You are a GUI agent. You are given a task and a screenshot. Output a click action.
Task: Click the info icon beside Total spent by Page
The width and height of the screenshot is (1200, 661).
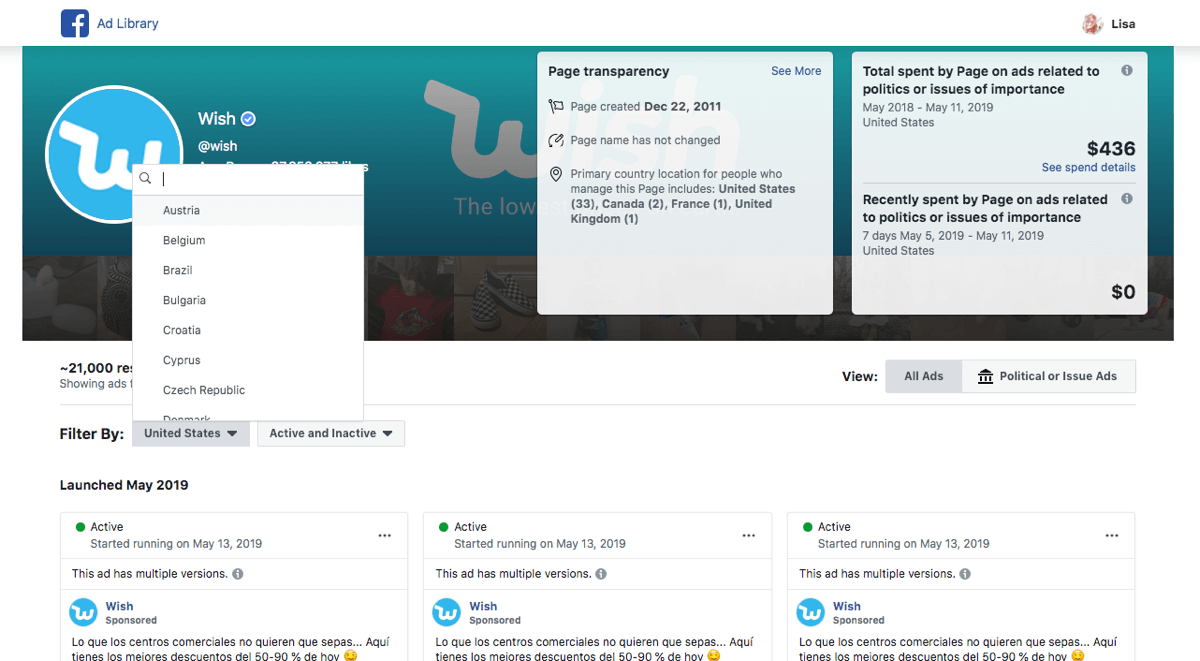click(x=1127, y=71)
